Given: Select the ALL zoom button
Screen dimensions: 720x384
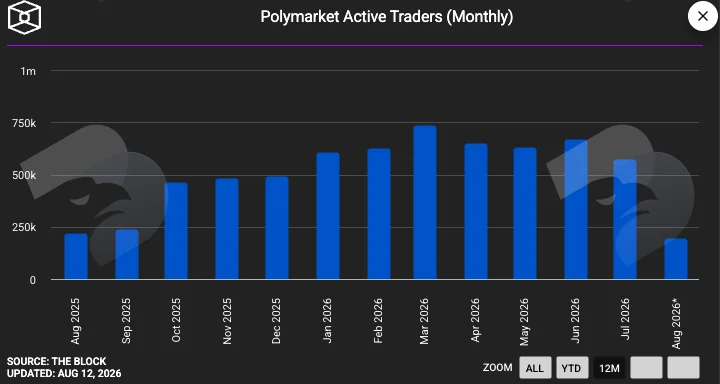Looking at the screenshot, I should coord(535,368).
